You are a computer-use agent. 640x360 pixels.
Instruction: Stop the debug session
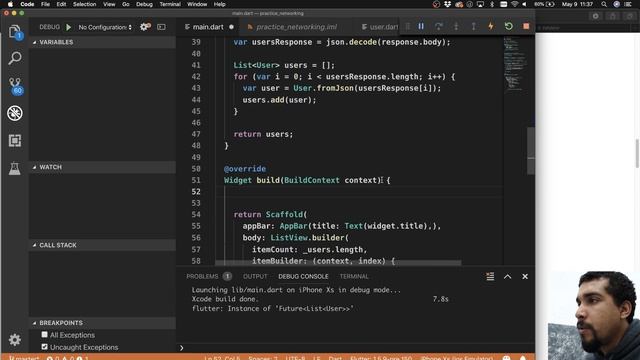[x=526, y=27]
